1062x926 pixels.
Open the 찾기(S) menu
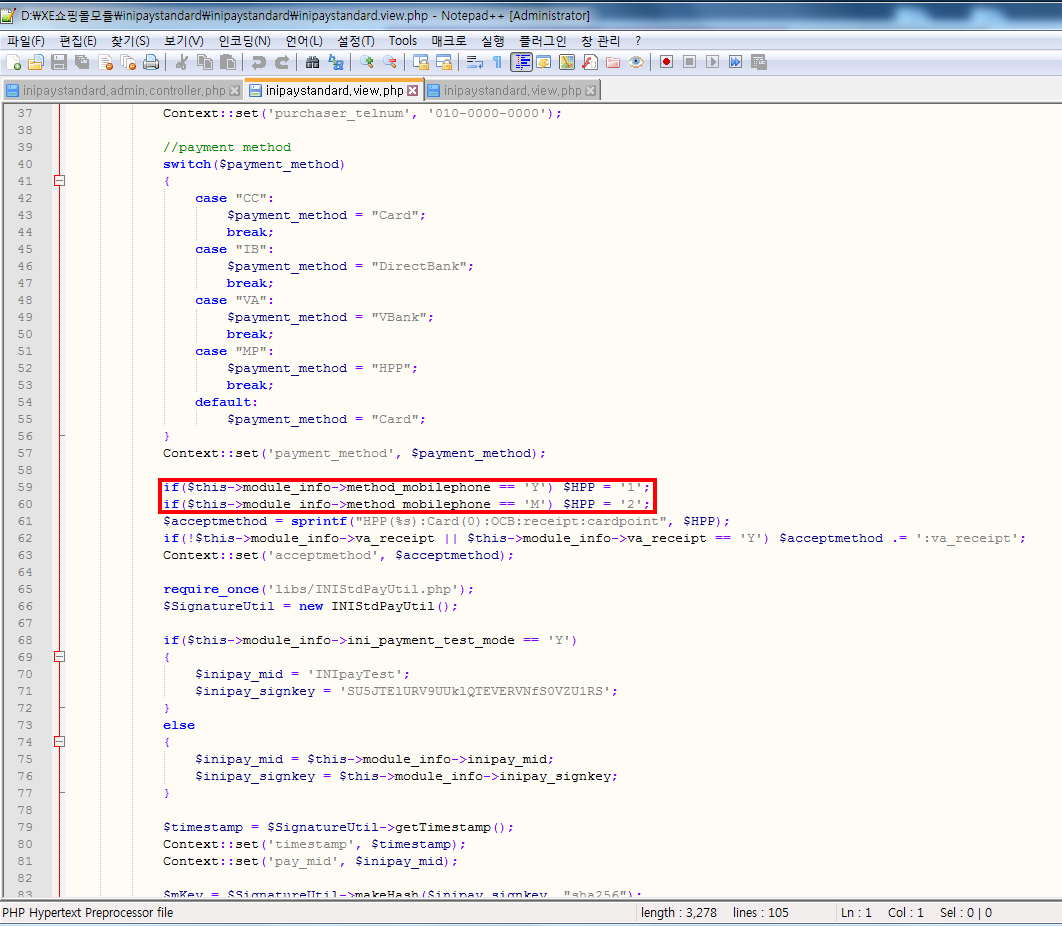click(130, 41)
